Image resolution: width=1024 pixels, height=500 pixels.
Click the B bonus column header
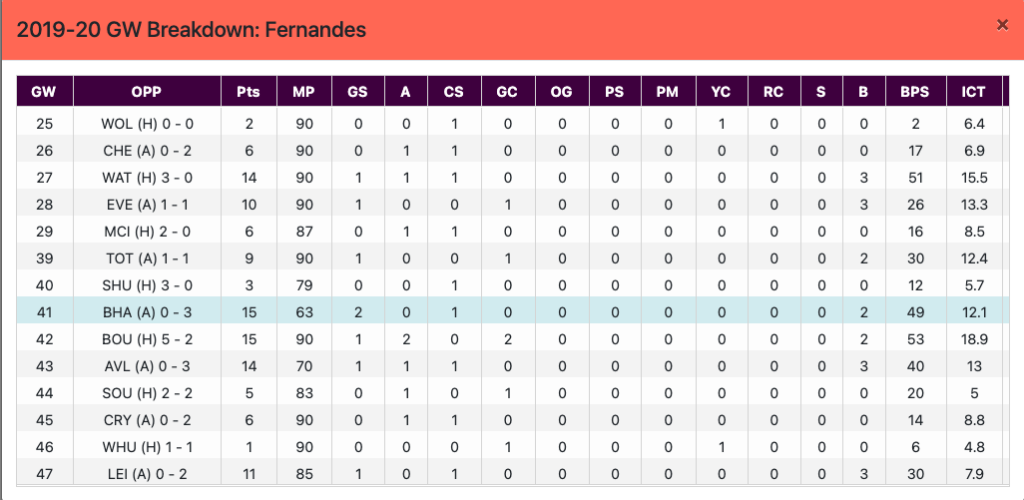(x=862, y=92)
